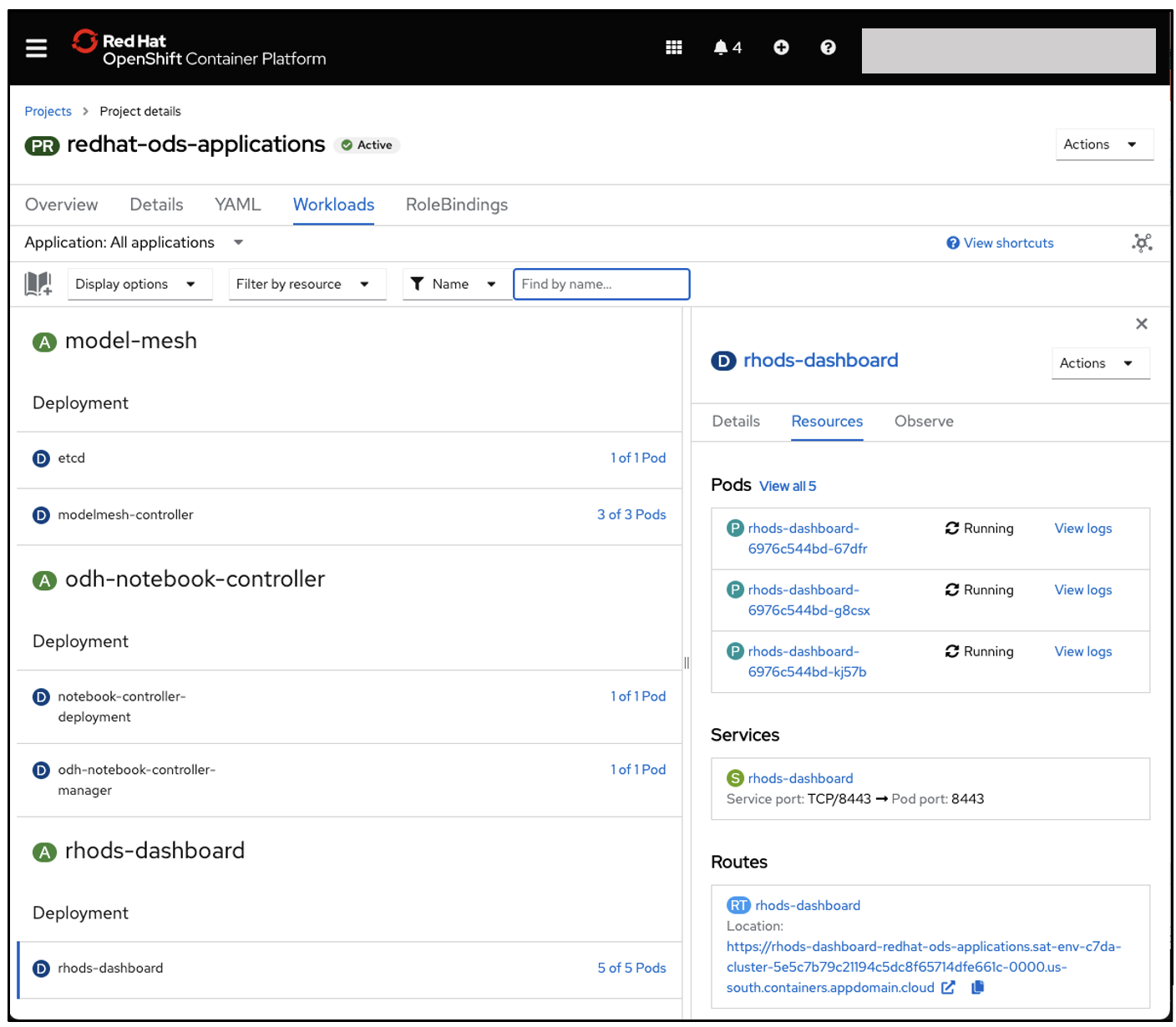Open the project Actions dropdown
Viewport: 1176px width, 1027px height.
(x=1104, y=144)
